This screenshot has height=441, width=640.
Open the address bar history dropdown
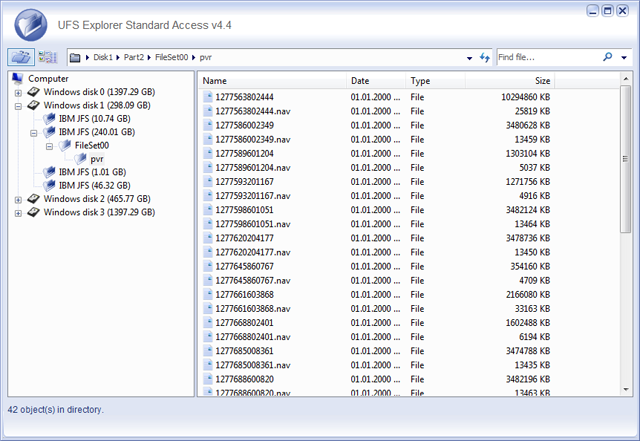(469, 58)
